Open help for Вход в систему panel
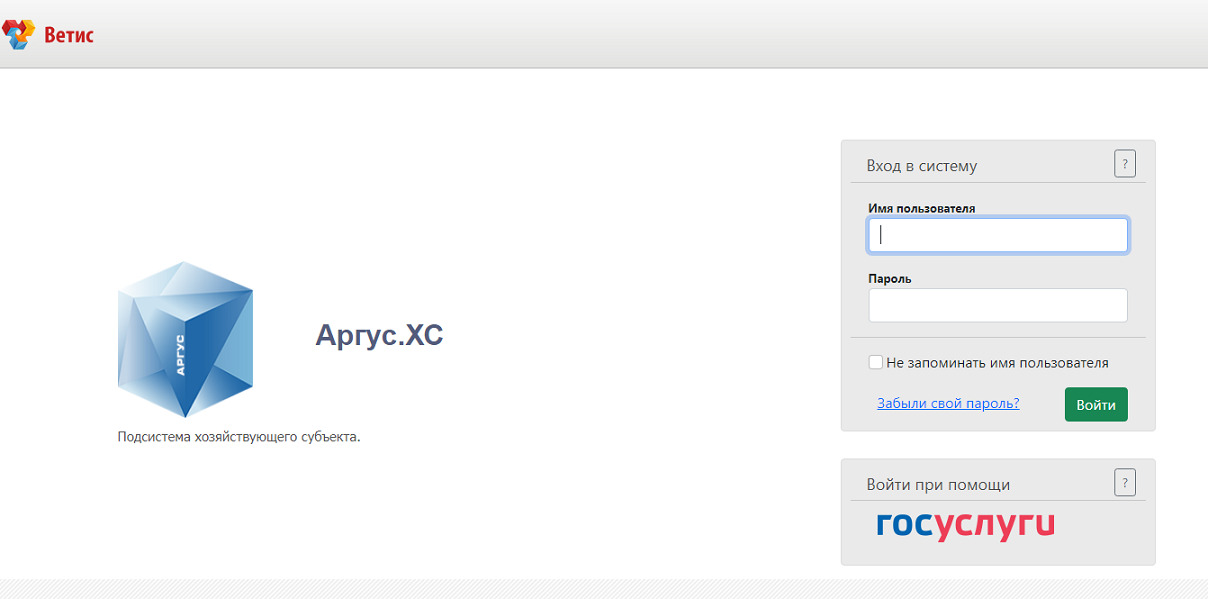The width and height of the screenshot is (1208, 599). (x=1125, y=163)
